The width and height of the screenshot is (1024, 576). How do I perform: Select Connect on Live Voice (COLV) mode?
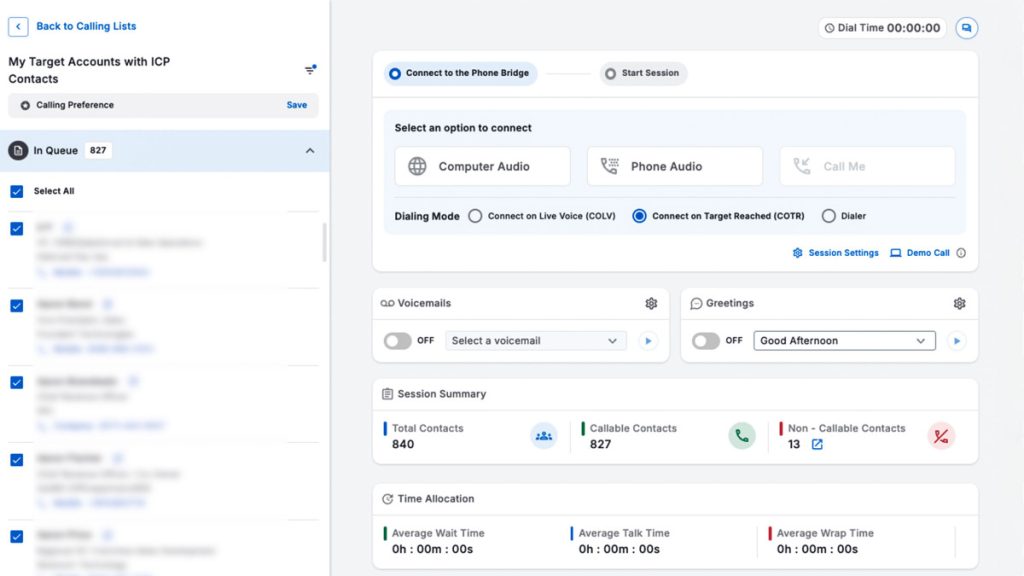coord(475,216)
